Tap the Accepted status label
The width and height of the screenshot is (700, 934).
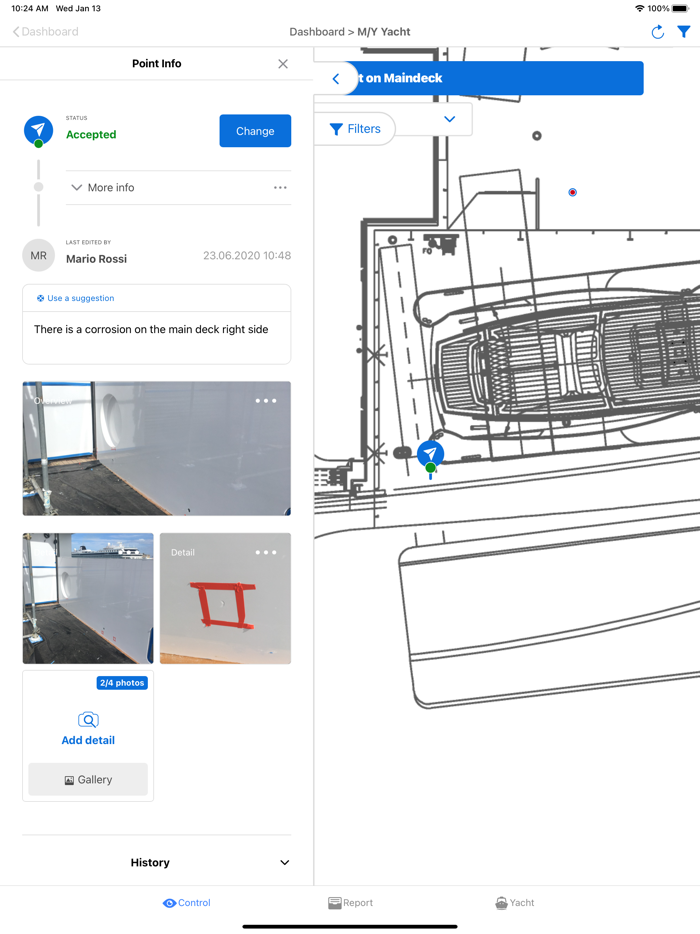pos(91,135)
